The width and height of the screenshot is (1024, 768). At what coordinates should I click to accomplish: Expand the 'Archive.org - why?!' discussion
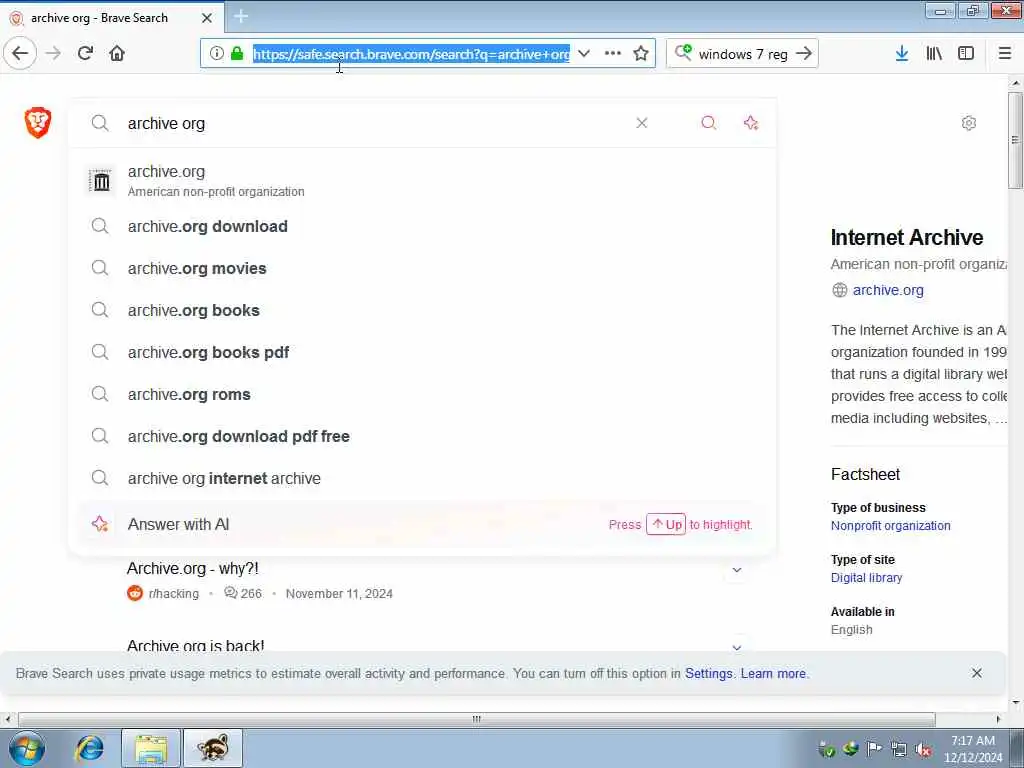click(x=737, y=570)
